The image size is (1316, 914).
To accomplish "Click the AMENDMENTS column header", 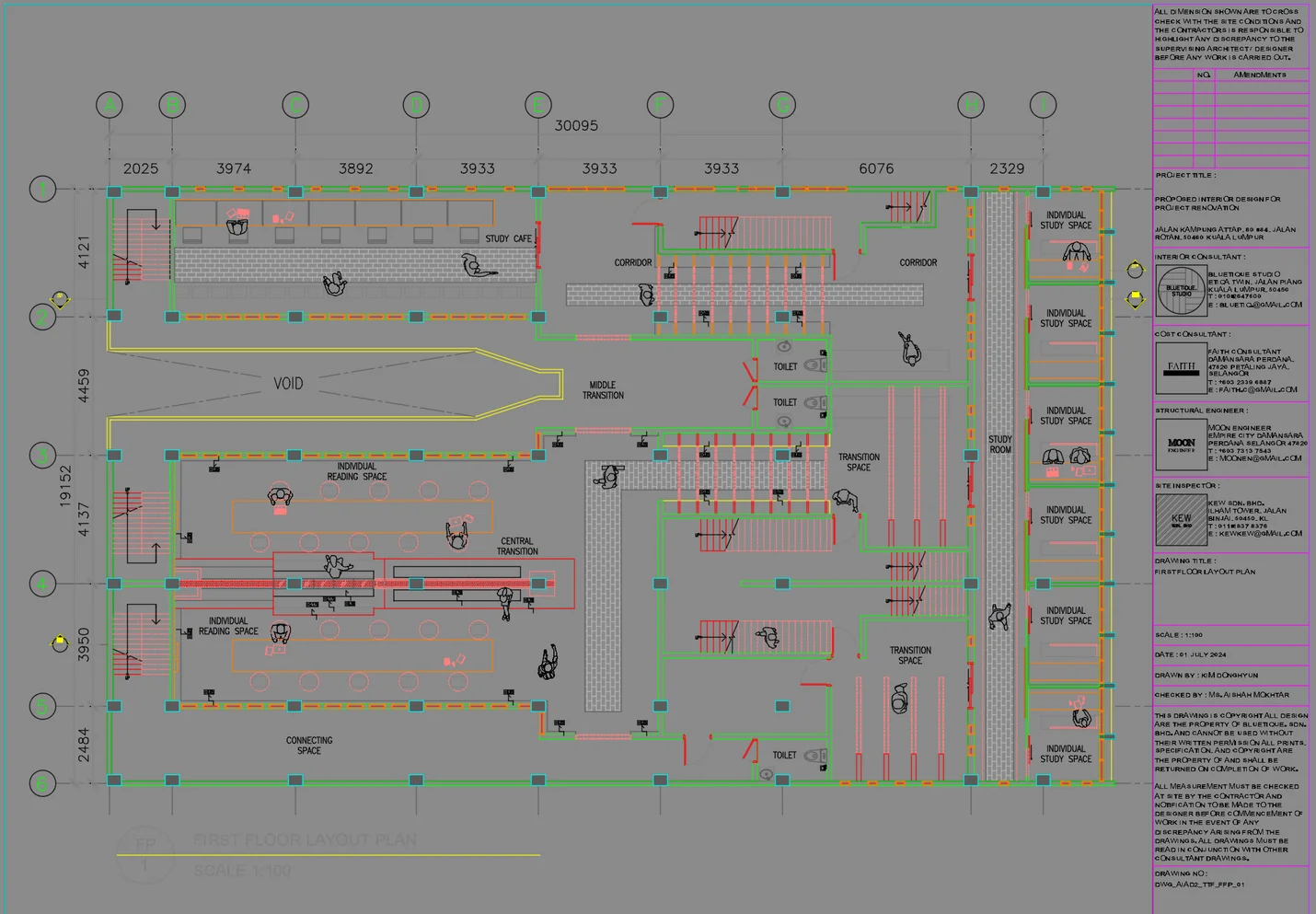I will tap(1260, 75).
